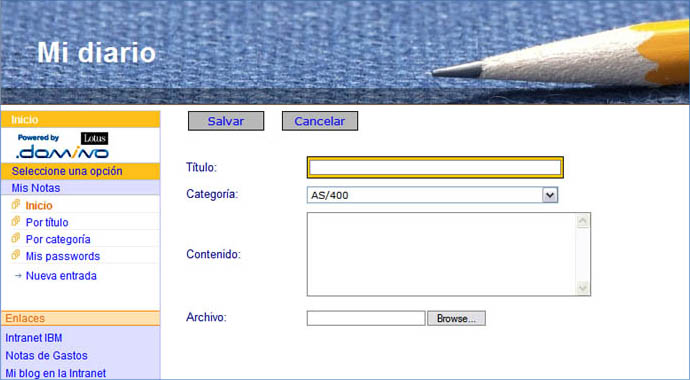Open the Inicio link under Mis Notas
The width and height of the screenshot is (690, 380).
tap(39, 205)
